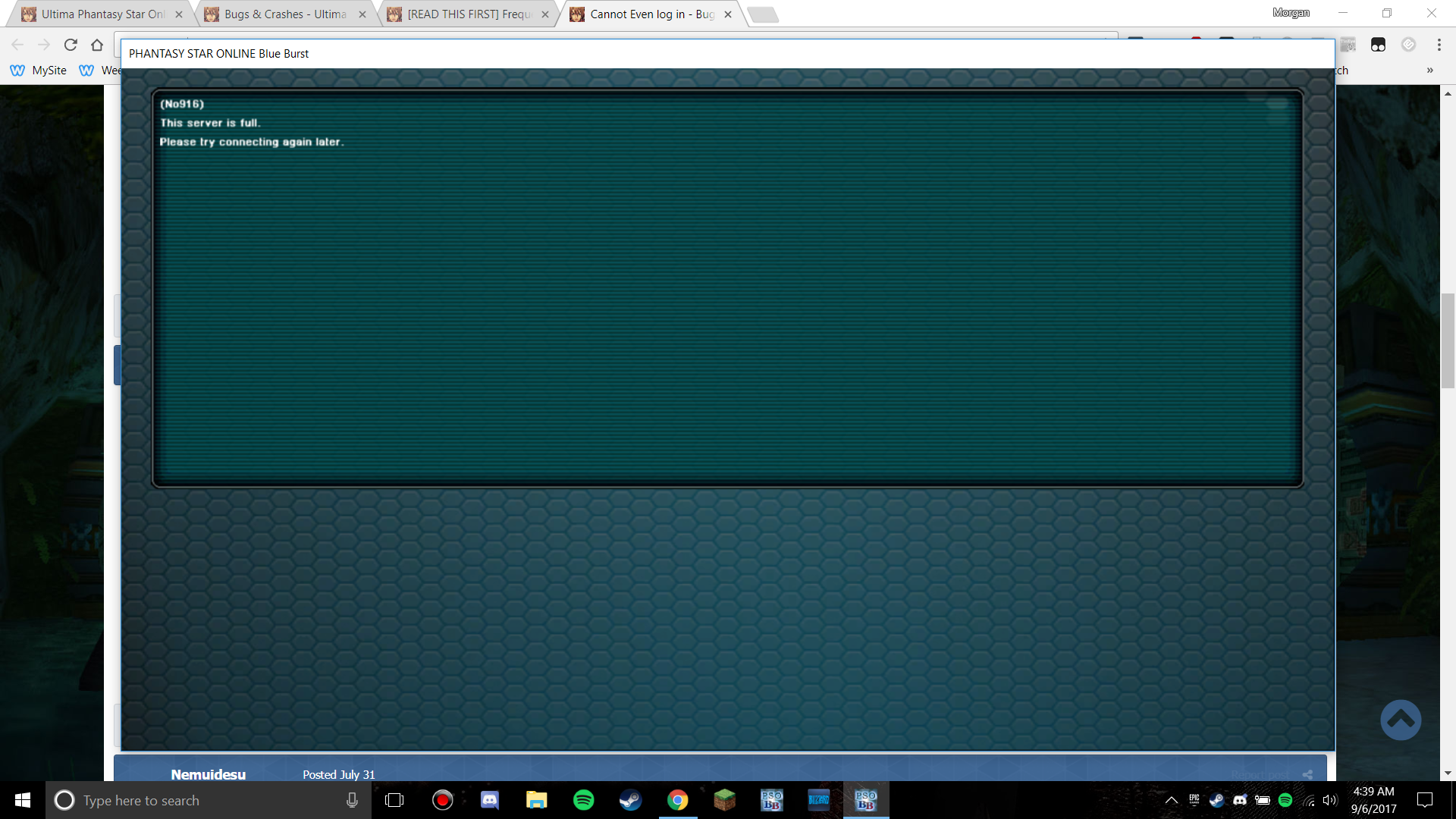Open the Tampermonkey extension
Viewport: 1456px width, 819px height.
[x=1378, y=45]
